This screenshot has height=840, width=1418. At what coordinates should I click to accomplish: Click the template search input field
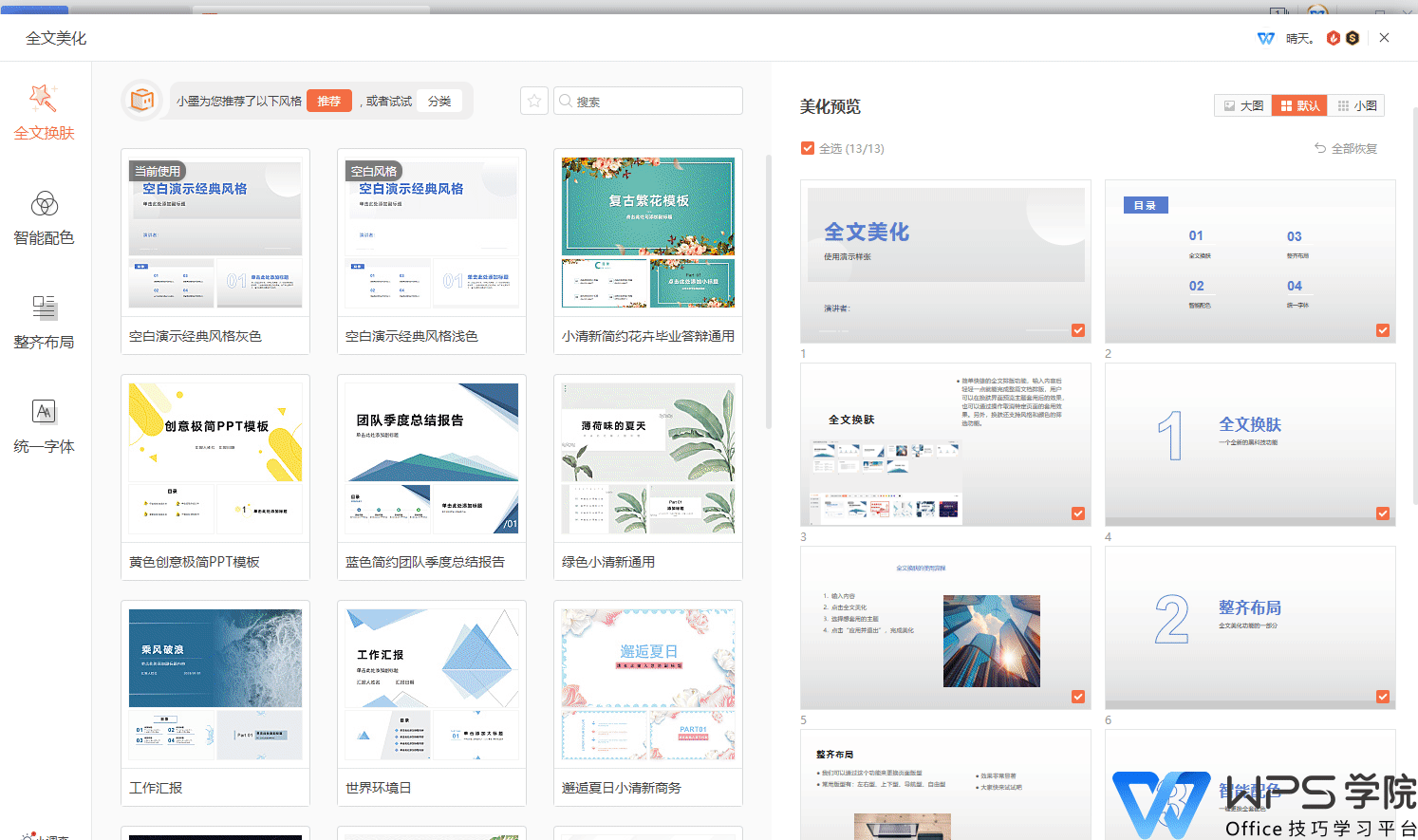(x=648, y=101)
